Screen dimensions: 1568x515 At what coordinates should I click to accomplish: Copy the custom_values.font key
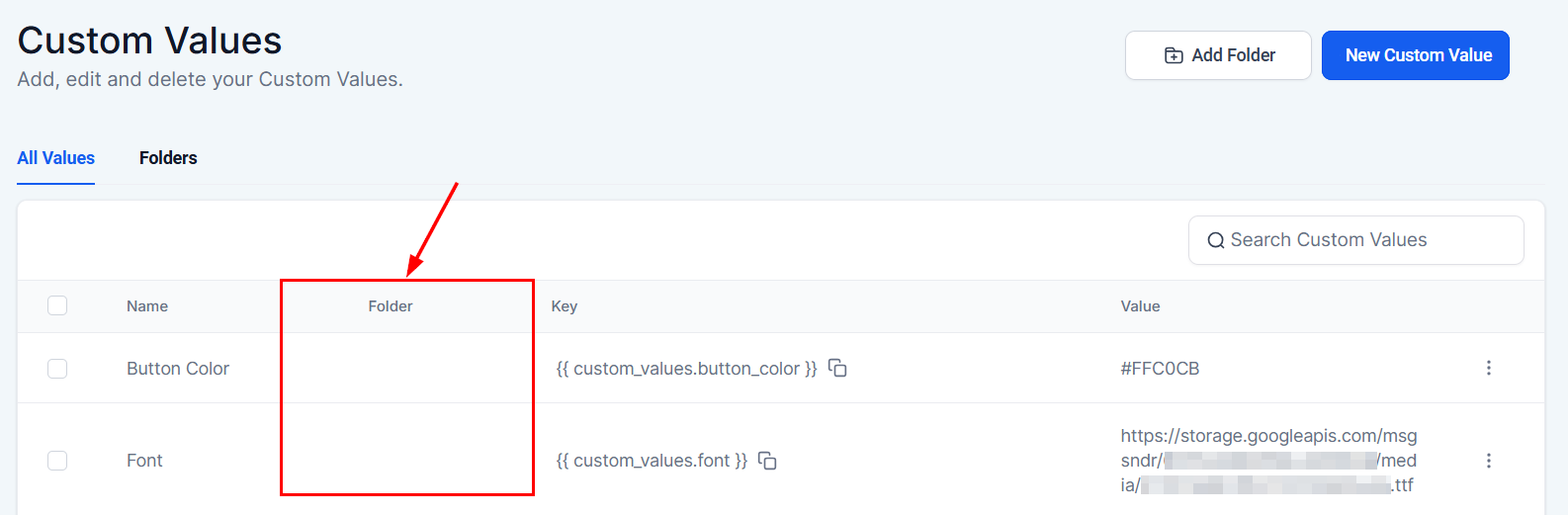click(767, 461)
